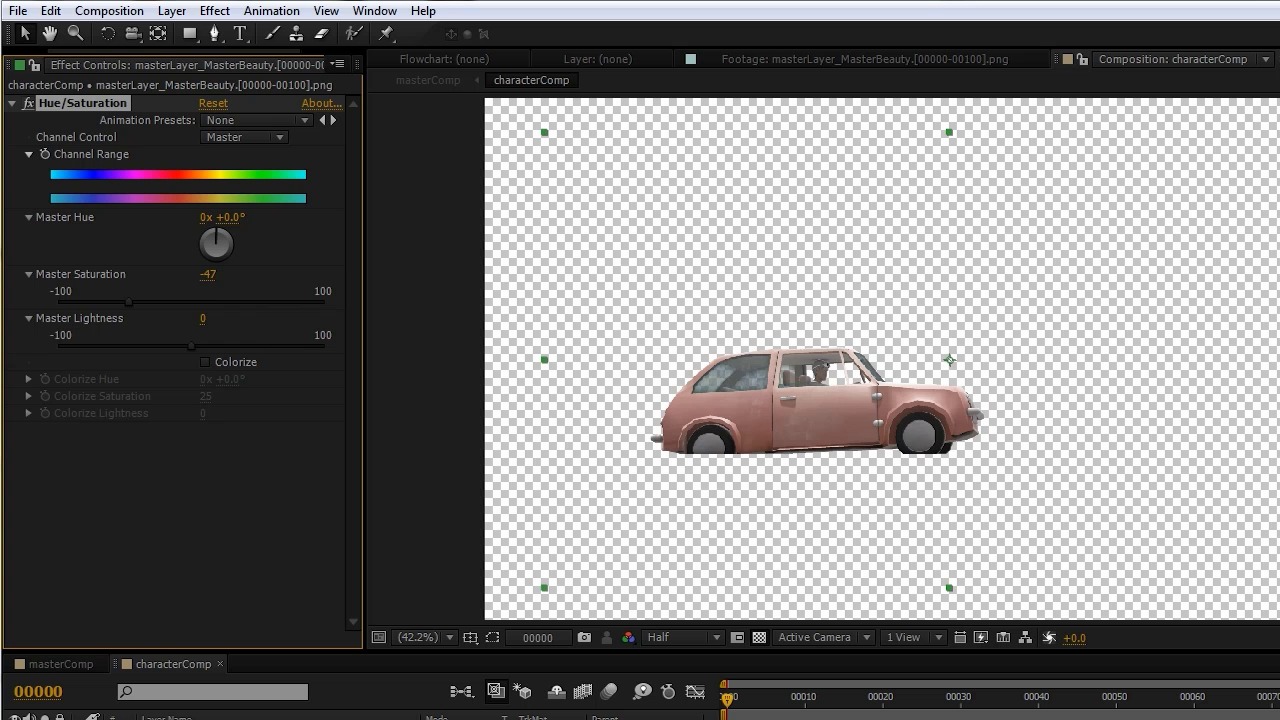Image resolution: width=1280 pixels, height=720 pixels.
Task: Switch to Footage masterLayer_MasterBeauty viewer tab
Action: [864, 59]
